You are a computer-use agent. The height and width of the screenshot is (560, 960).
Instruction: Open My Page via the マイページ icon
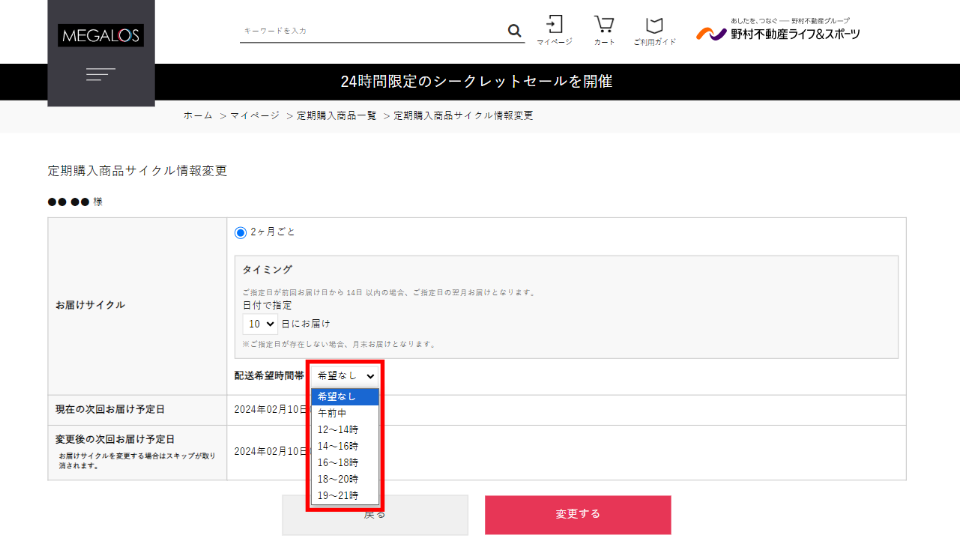[554, 29]
